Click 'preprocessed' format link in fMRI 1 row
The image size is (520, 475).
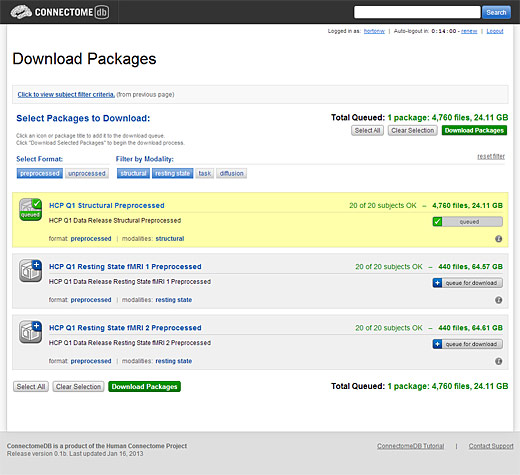tap(91, 300)
